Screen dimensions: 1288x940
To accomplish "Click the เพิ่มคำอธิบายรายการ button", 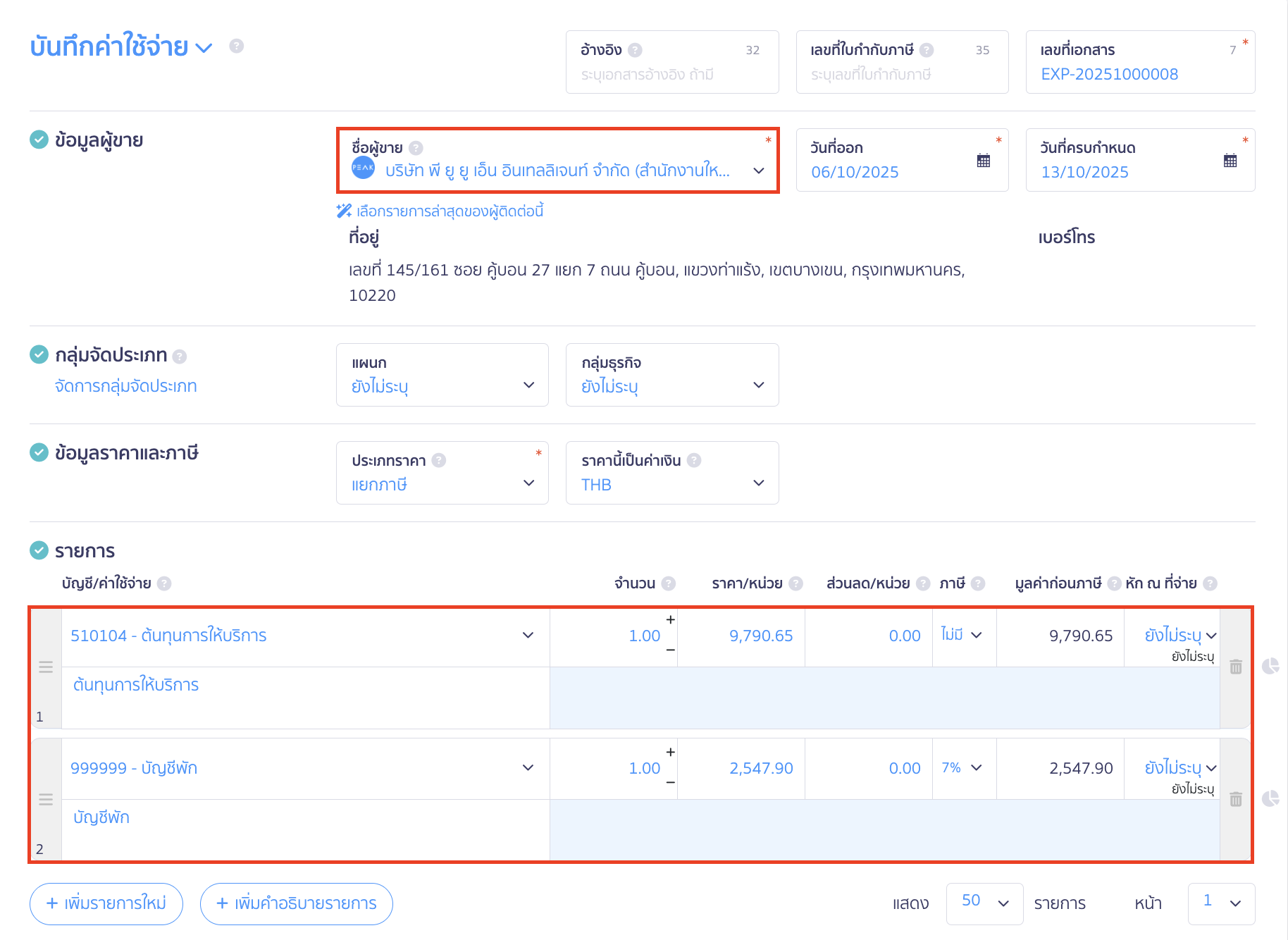I will [296, 903].
